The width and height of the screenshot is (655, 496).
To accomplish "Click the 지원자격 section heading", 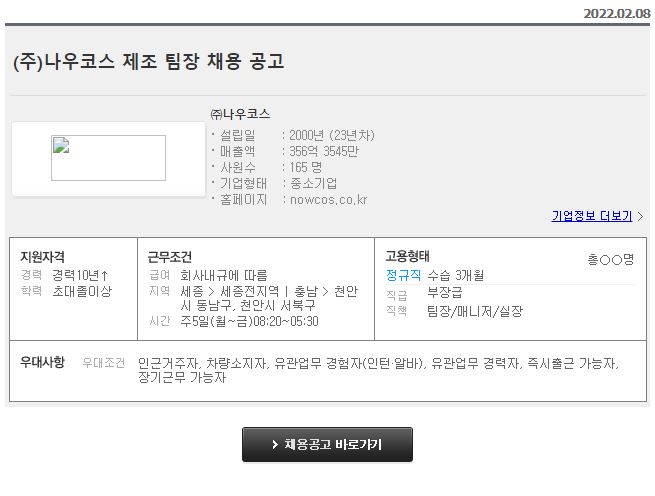I will [42, 257].
